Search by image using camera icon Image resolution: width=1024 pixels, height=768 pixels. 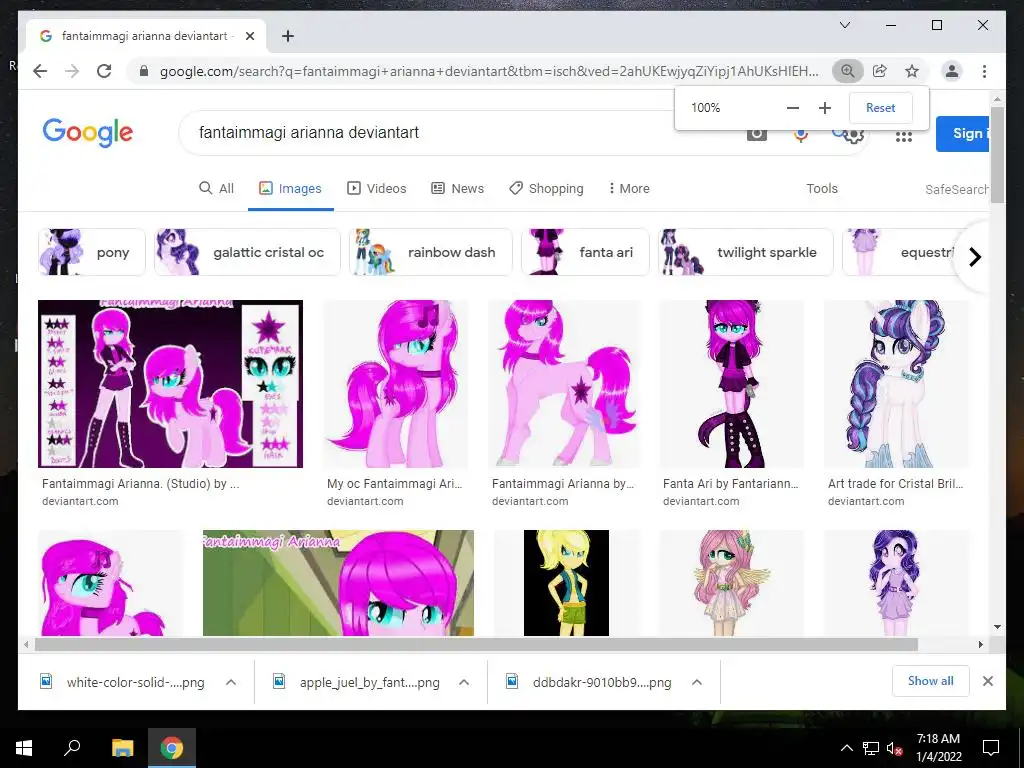pos(756,135)
